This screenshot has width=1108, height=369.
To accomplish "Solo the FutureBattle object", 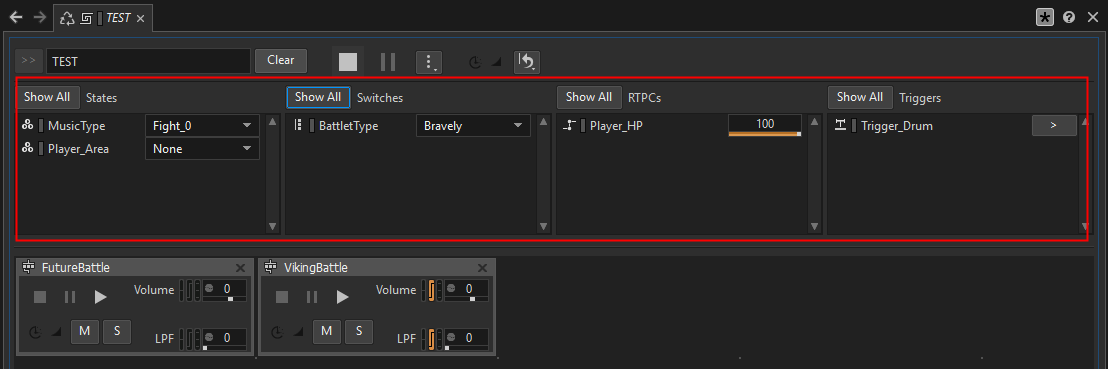I will coord(117,331).
